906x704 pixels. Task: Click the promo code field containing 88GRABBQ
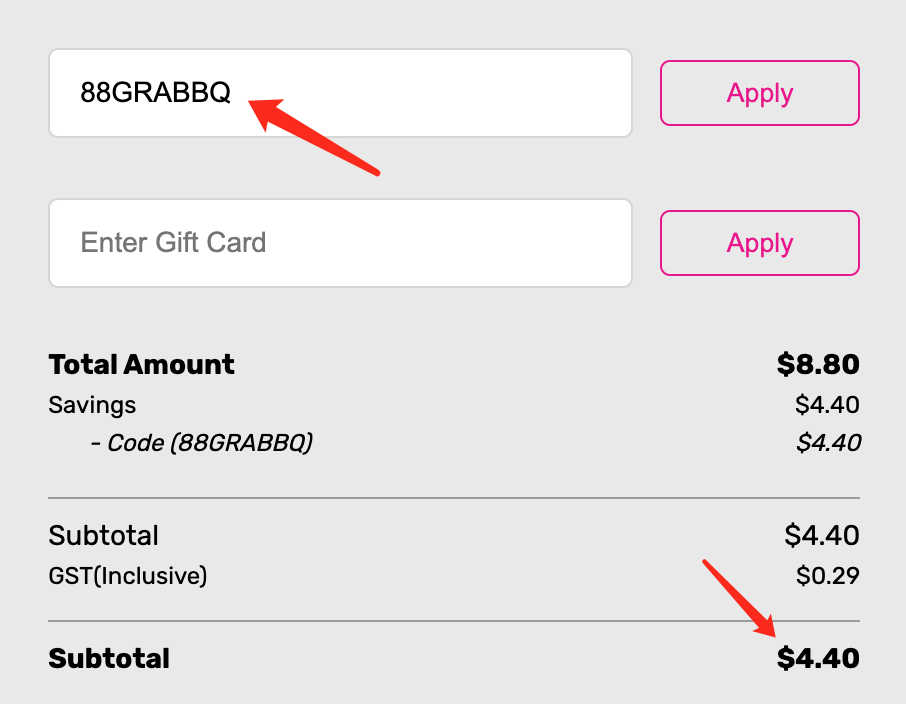coord(340,93)
